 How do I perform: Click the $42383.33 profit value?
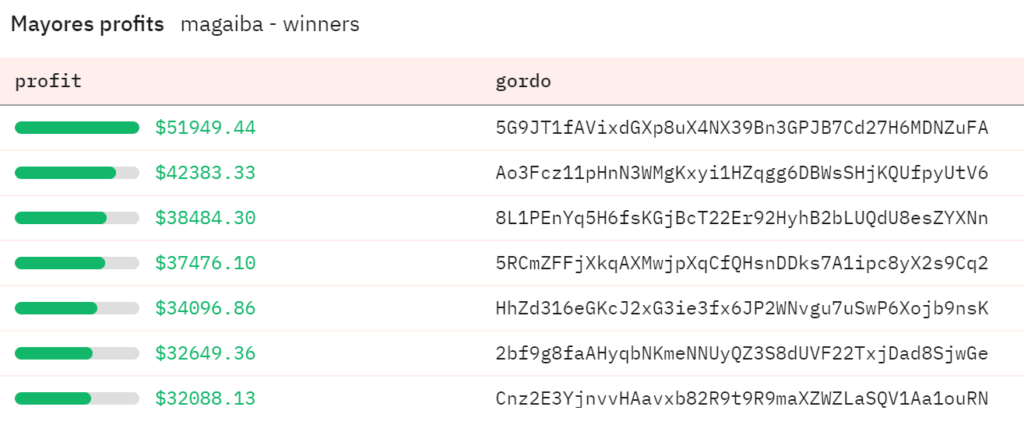pyautogui.click(x=205, y=173)
